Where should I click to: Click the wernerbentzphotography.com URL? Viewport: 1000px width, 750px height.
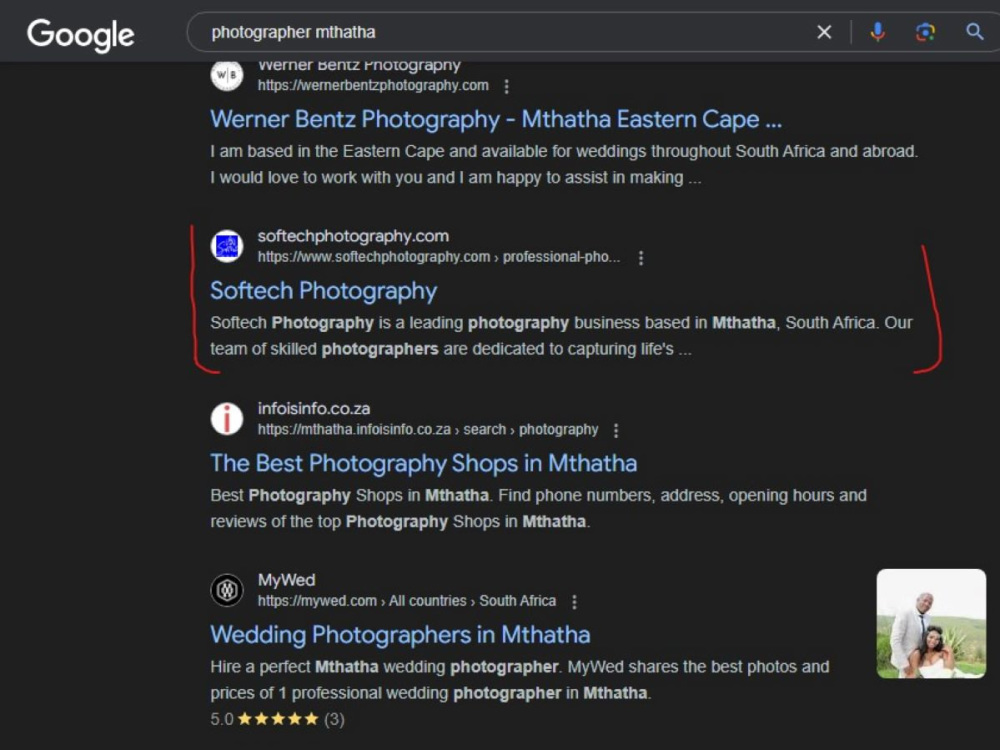(373, 85)
